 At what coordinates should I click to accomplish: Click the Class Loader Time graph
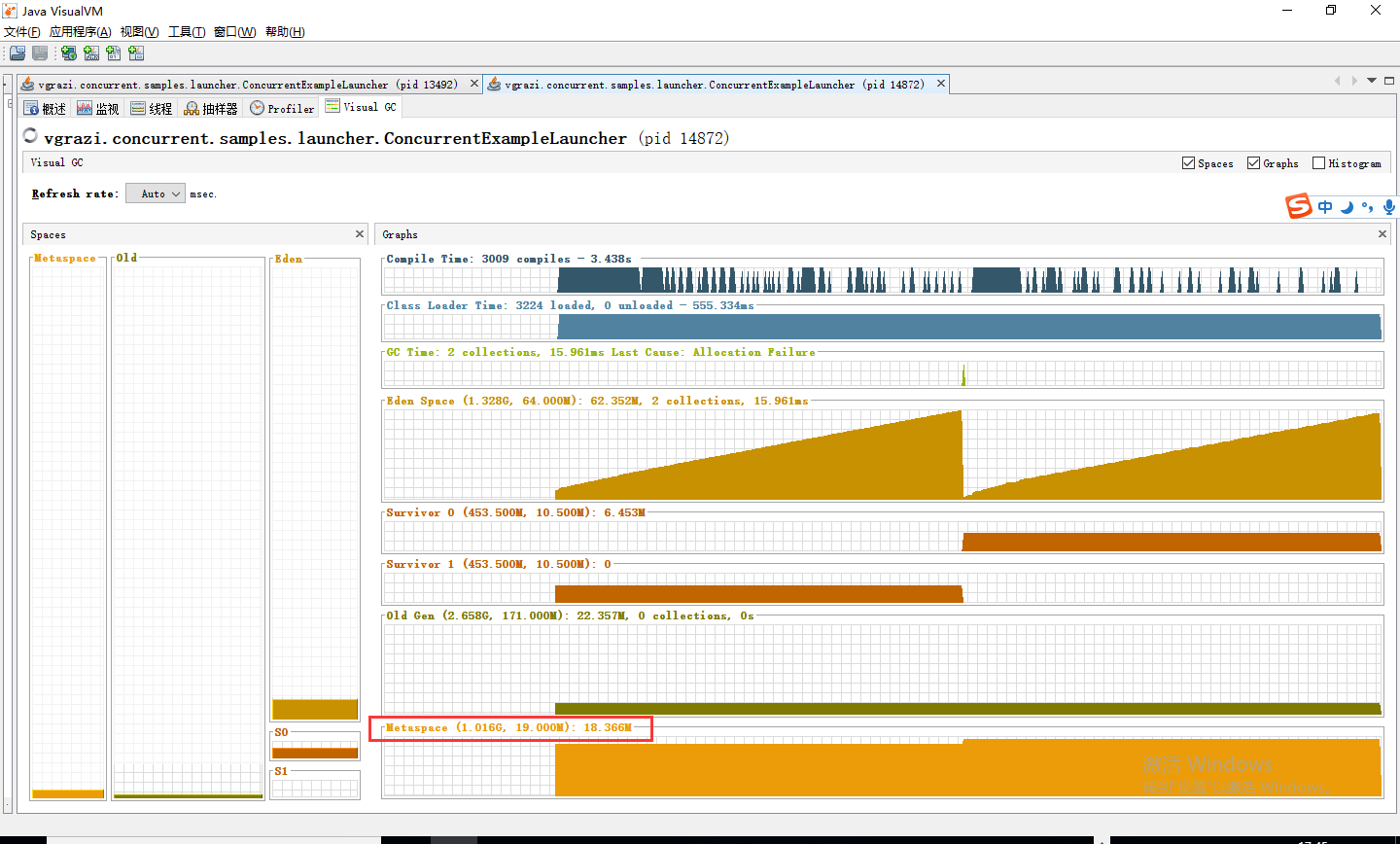[883, 327]
